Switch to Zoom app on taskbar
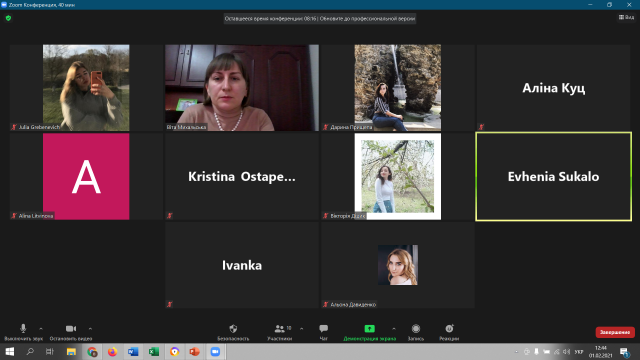 (x=215, y=351)
